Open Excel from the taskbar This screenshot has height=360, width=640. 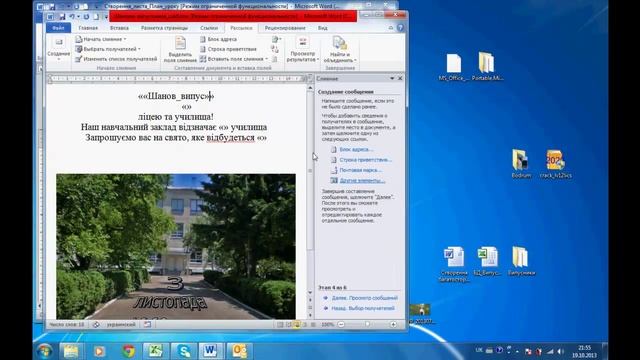point(155,351)
